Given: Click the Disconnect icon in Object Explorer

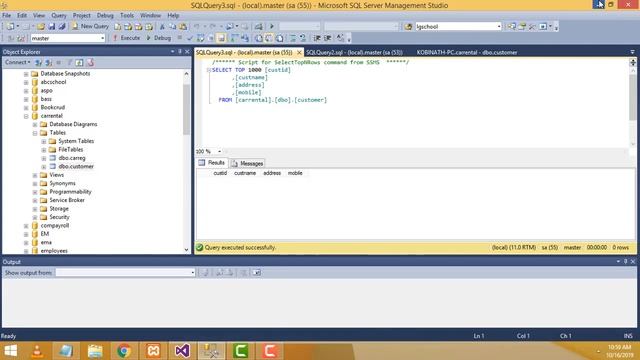Looking at the screenshot, I should click(49, 62).
